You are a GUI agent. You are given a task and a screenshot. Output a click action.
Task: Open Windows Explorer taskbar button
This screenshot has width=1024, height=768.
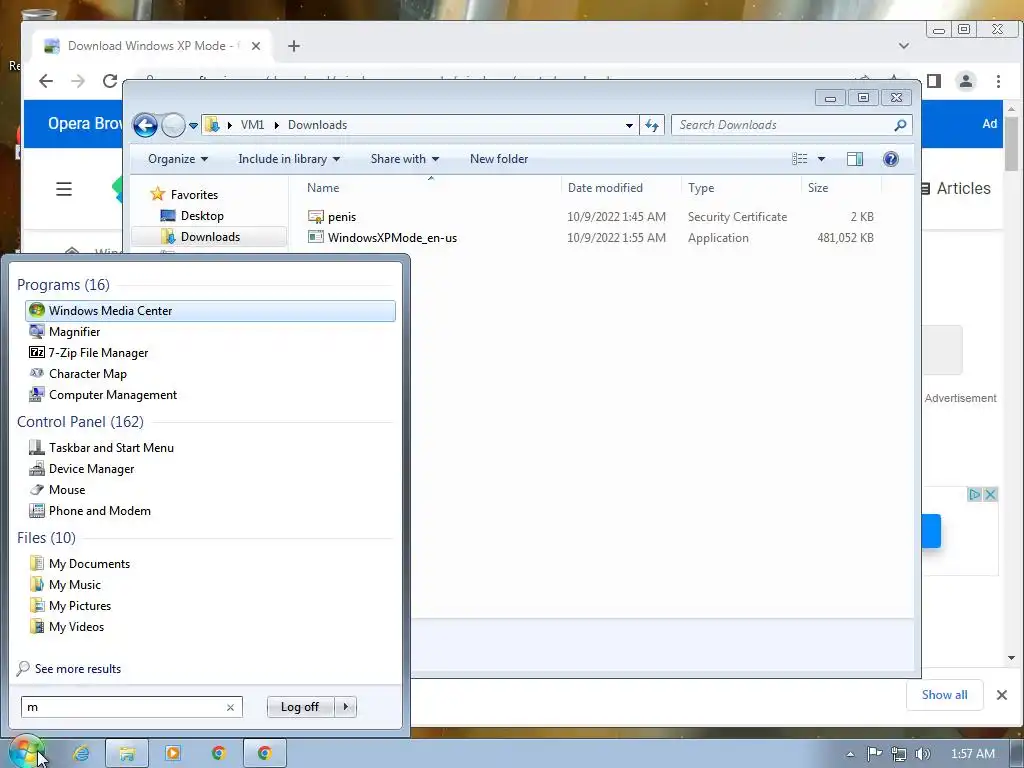(x=127, y=753)
